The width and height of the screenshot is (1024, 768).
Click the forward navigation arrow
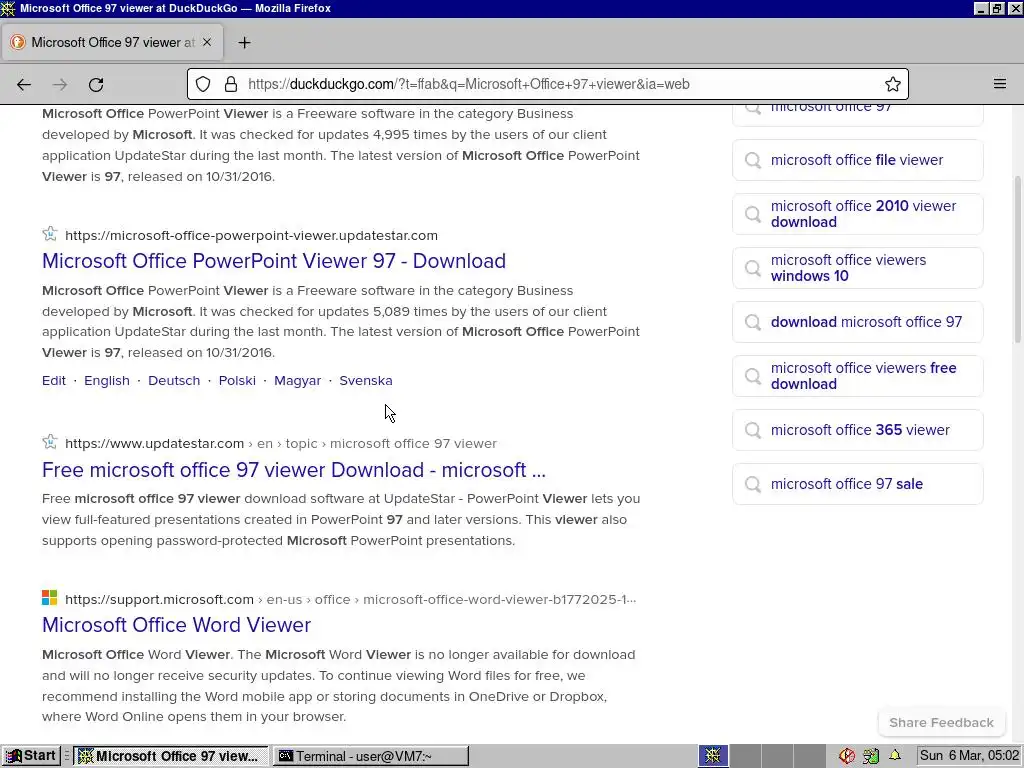point(60,84)
